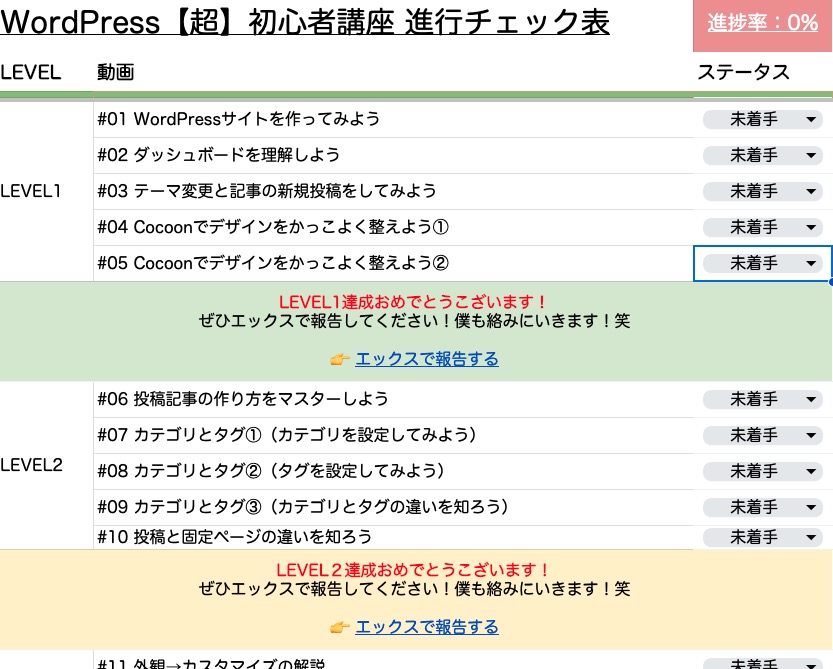This screenshot has width=833, height=669.
Task: Click the pointing hand emoji in LEVEL2 banner
Action: [339, 628]
